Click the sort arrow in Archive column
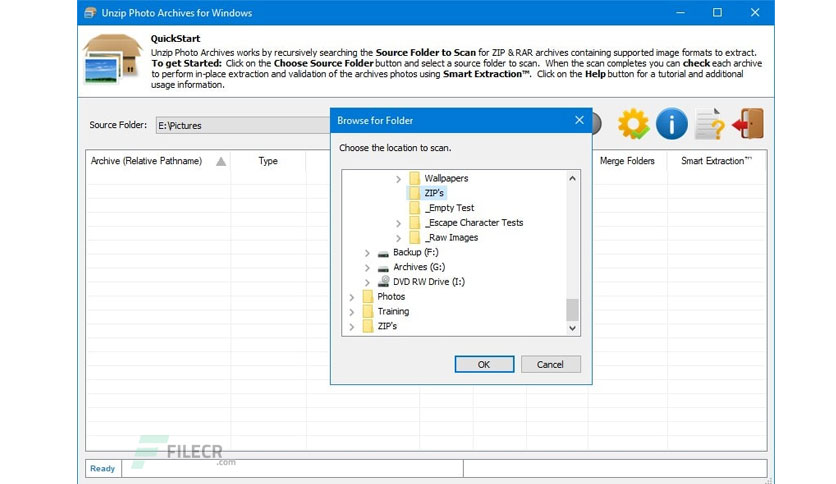 [x=221, y=162]
